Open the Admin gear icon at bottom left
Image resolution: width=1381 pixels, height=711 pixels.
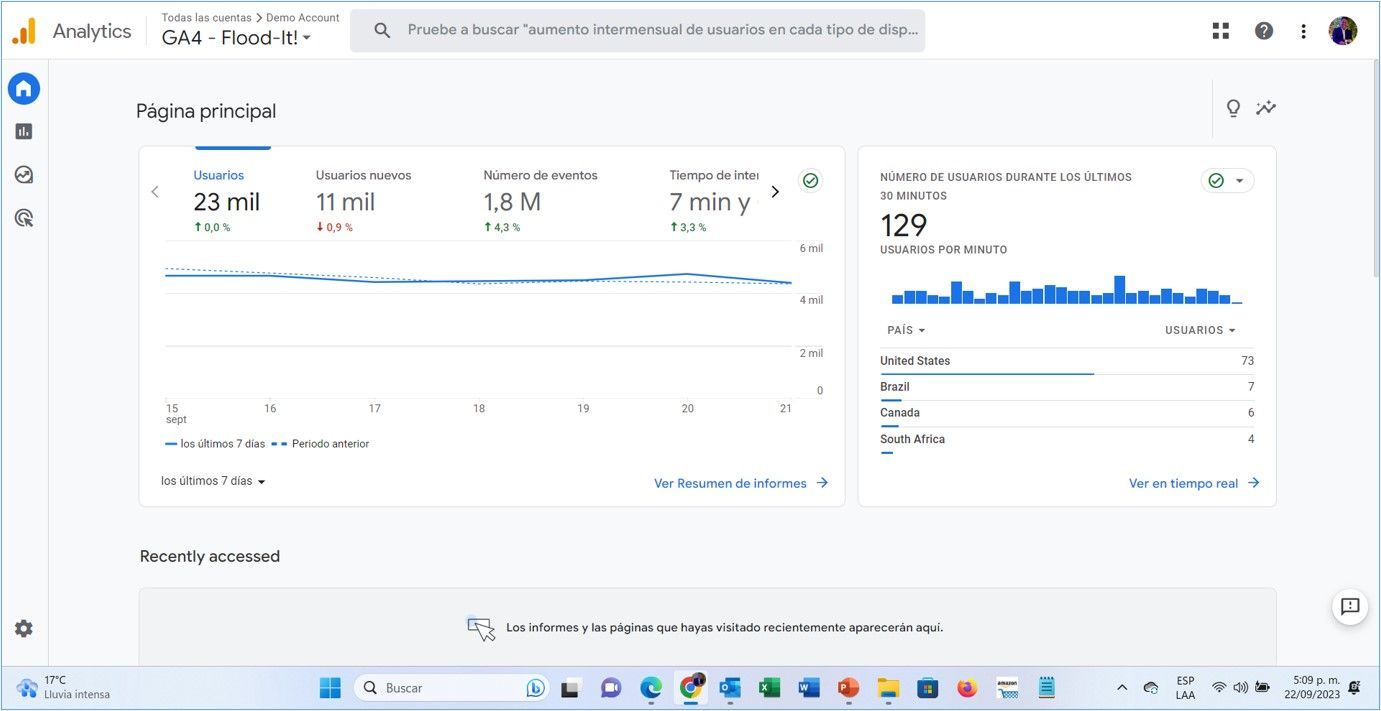[x=24, y=629]
